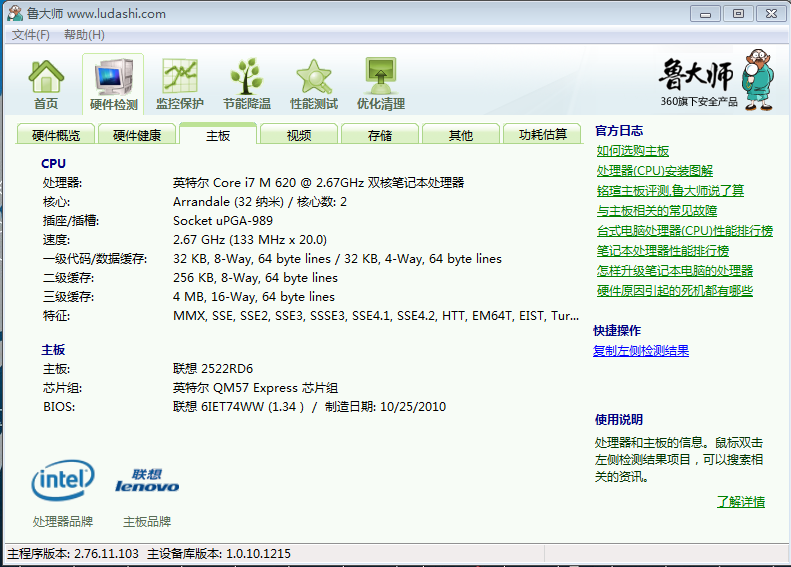
Task: Click 复制左侧检测结果 copy results link
Action: 641,351
